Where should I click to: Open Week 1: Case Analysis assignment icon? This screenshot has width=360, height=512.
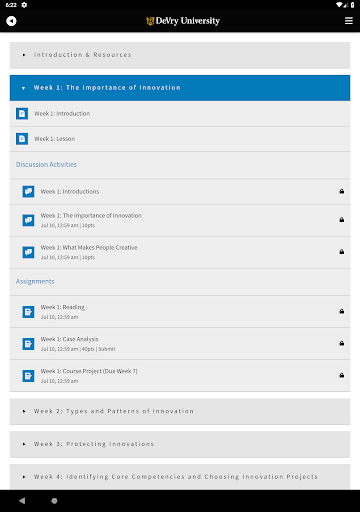(x=28, y=344)
